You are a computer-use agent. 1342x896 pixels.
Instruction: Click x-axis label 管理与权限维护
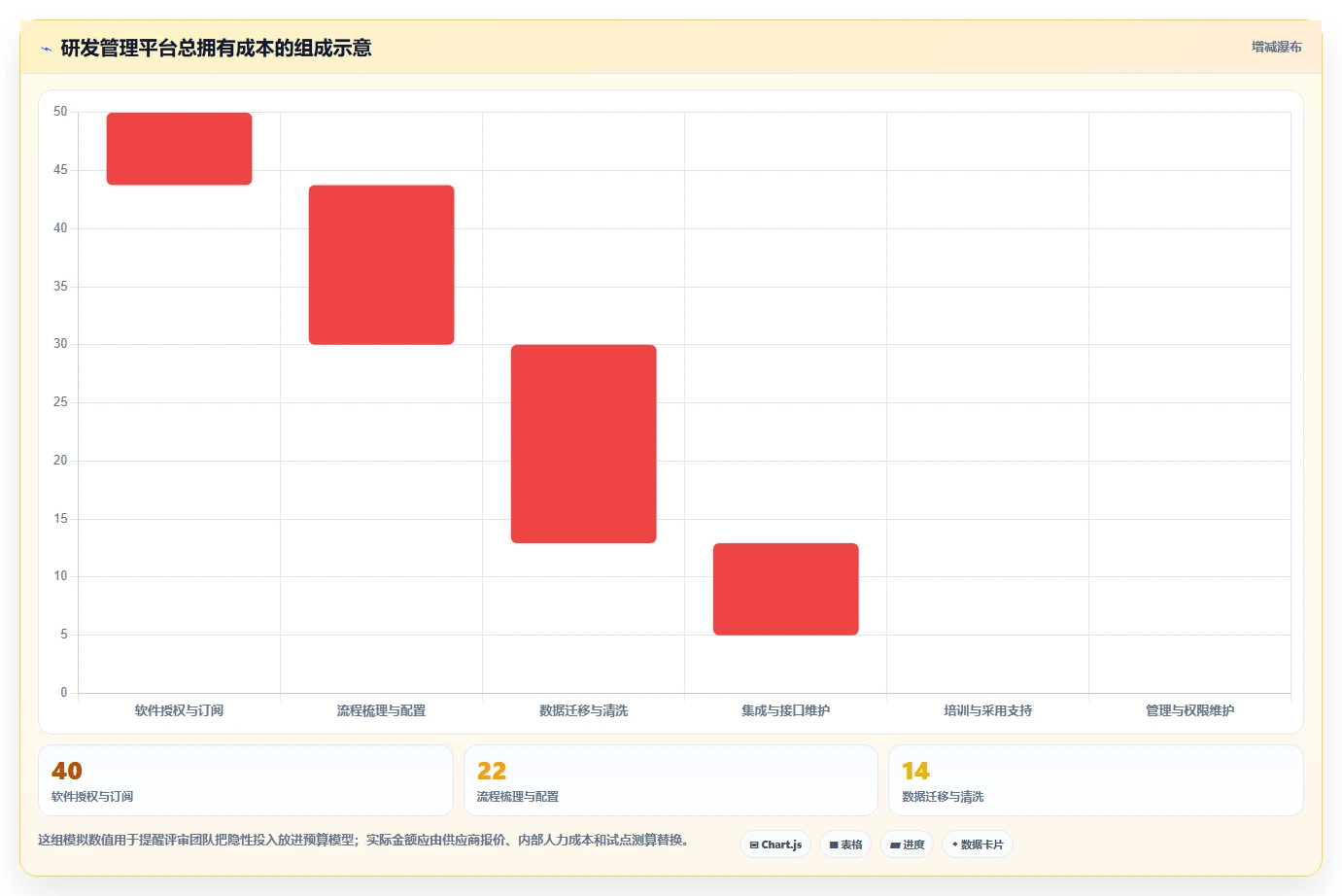[1189, 710]
